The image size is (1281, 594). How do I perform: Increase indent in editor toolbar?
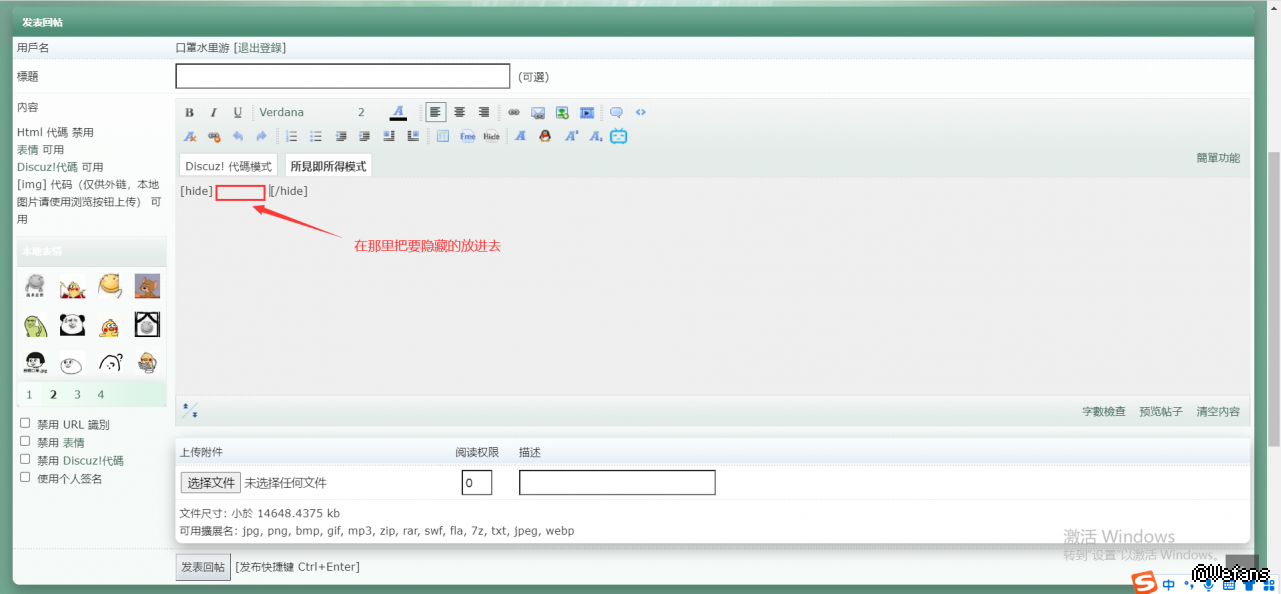364,136
